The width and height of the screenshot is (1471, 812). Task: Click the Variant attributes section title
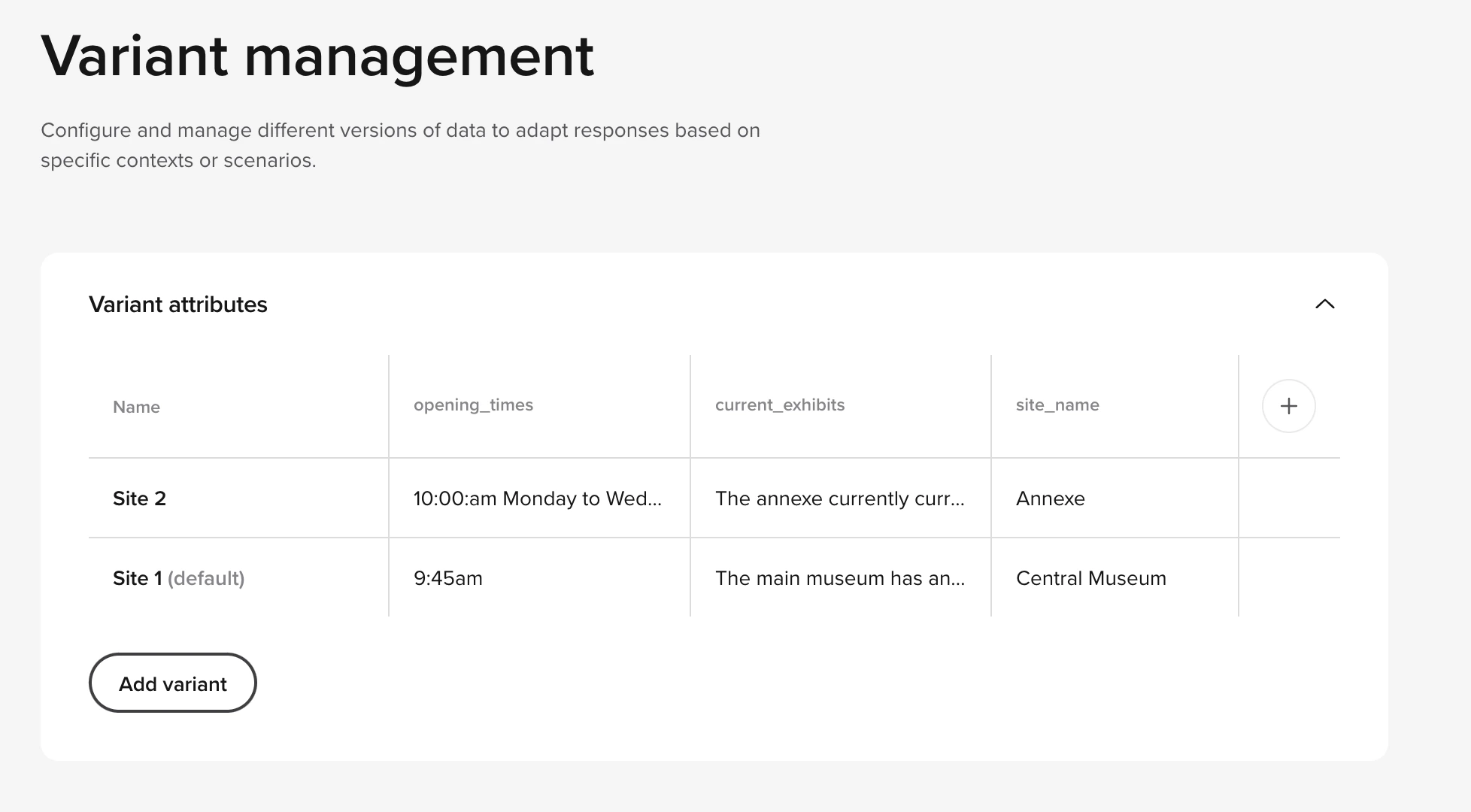pos(178,304)
